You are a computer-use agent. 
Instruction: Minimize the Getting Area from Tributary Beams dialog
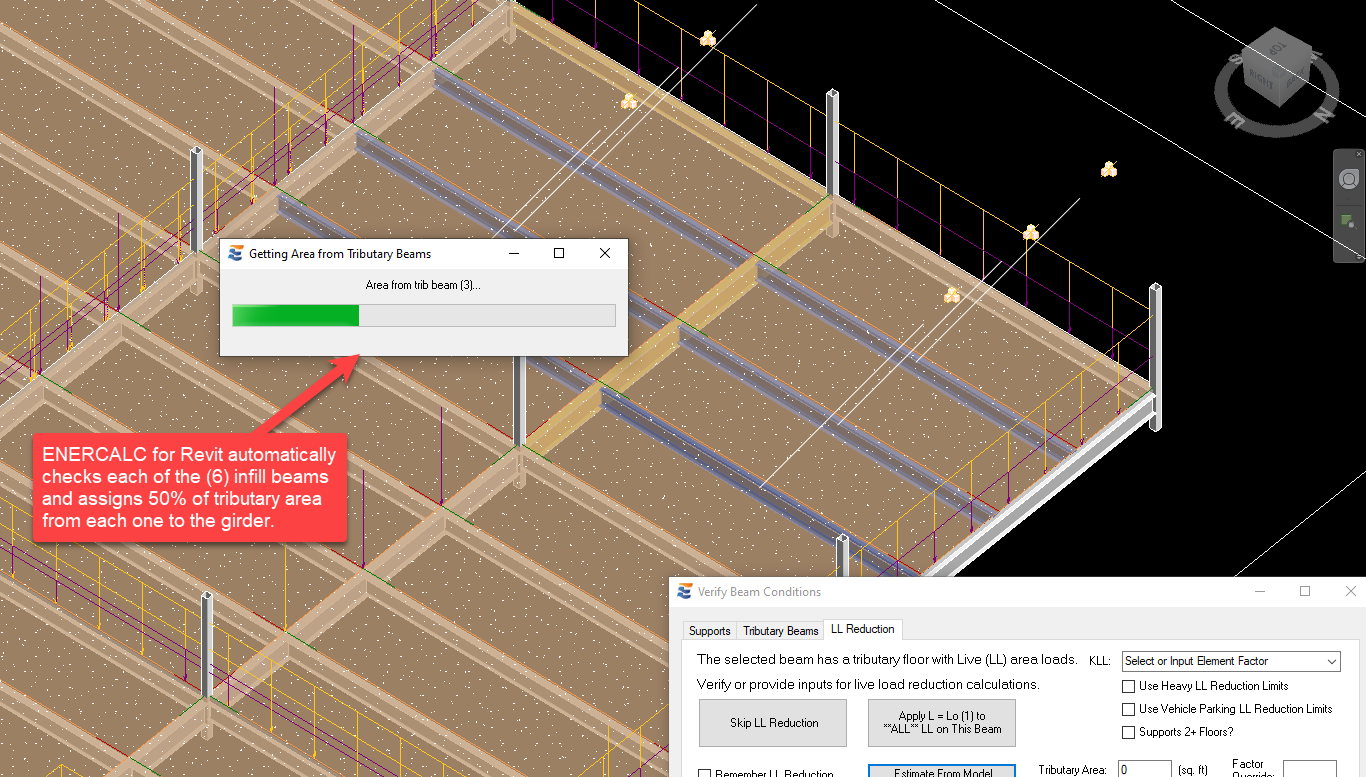(x=513, y=254)
